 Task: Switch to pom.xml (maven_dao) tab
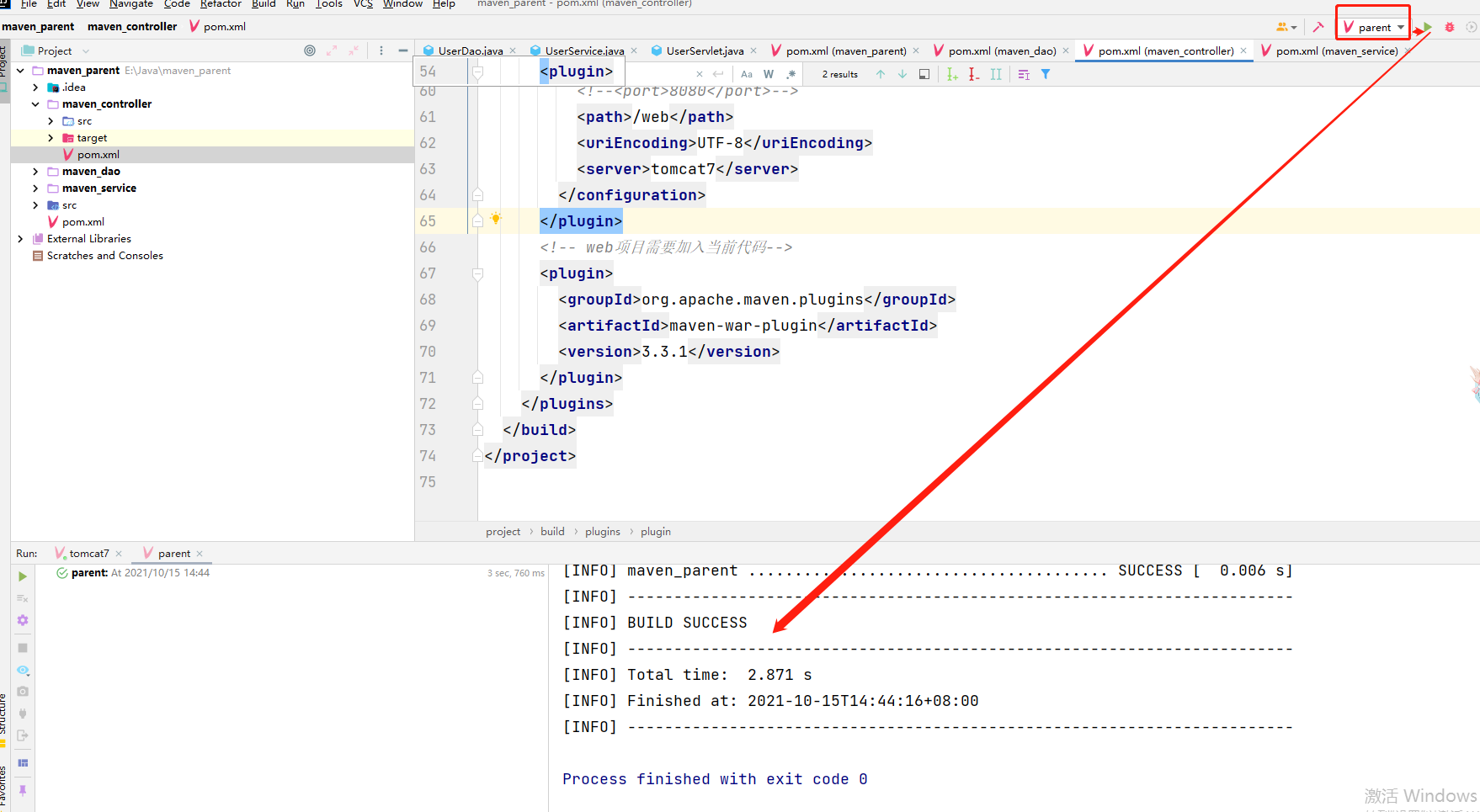point(1001,50)
